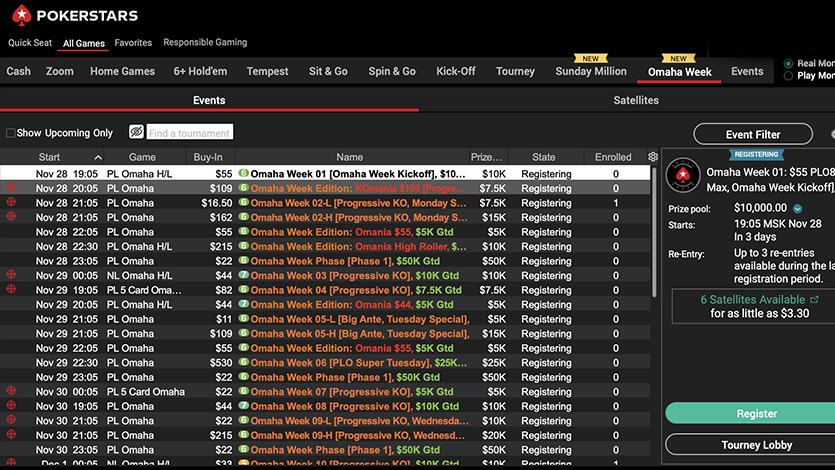
Task: Click 6-max badge on Omaha Week 05-H row
Action: point(243,333)
